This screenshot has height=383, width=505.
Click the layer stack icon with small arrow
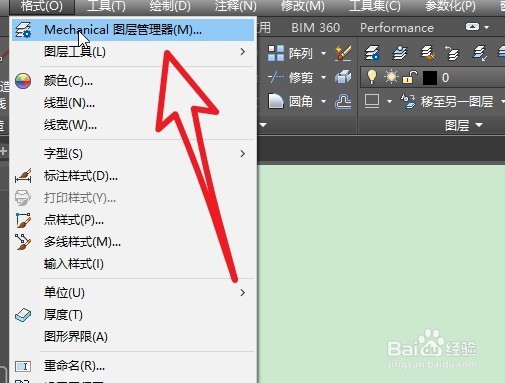[x=480, y=53]
